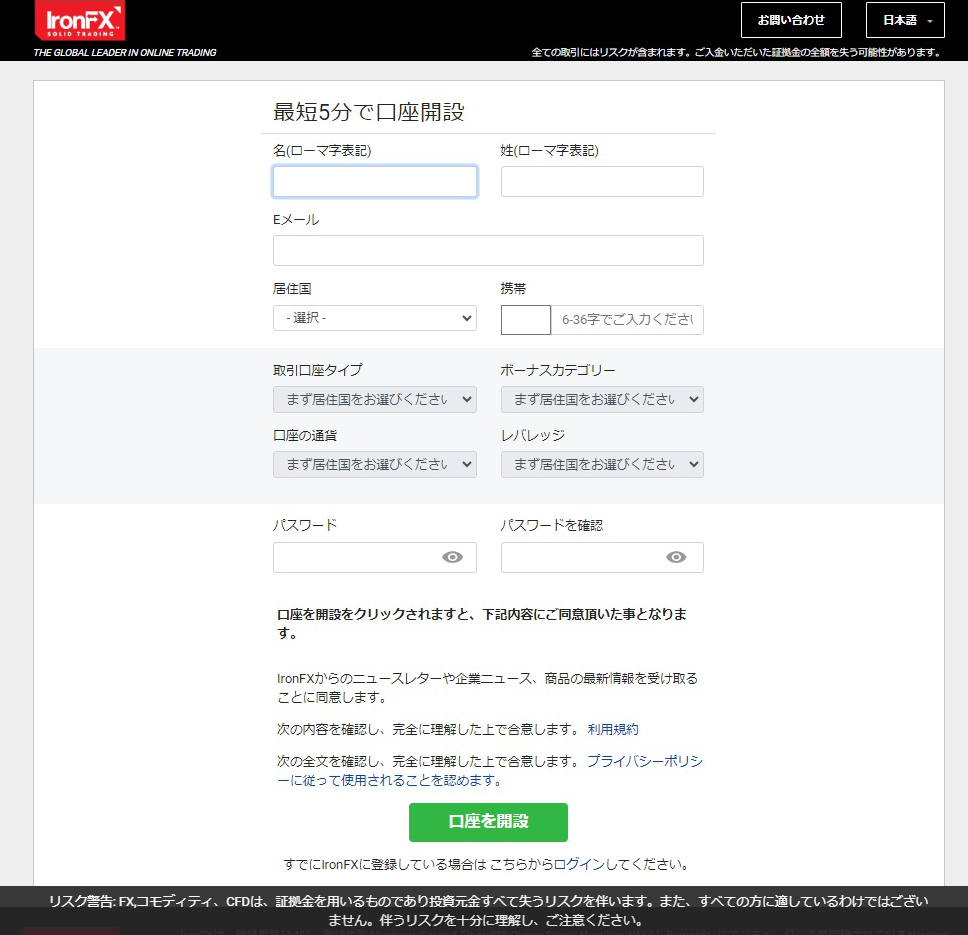The height and width of the screenshot is (935, 968).
Task: Open the プライバシーポリシー link
Action: click(x=490, y=771)
